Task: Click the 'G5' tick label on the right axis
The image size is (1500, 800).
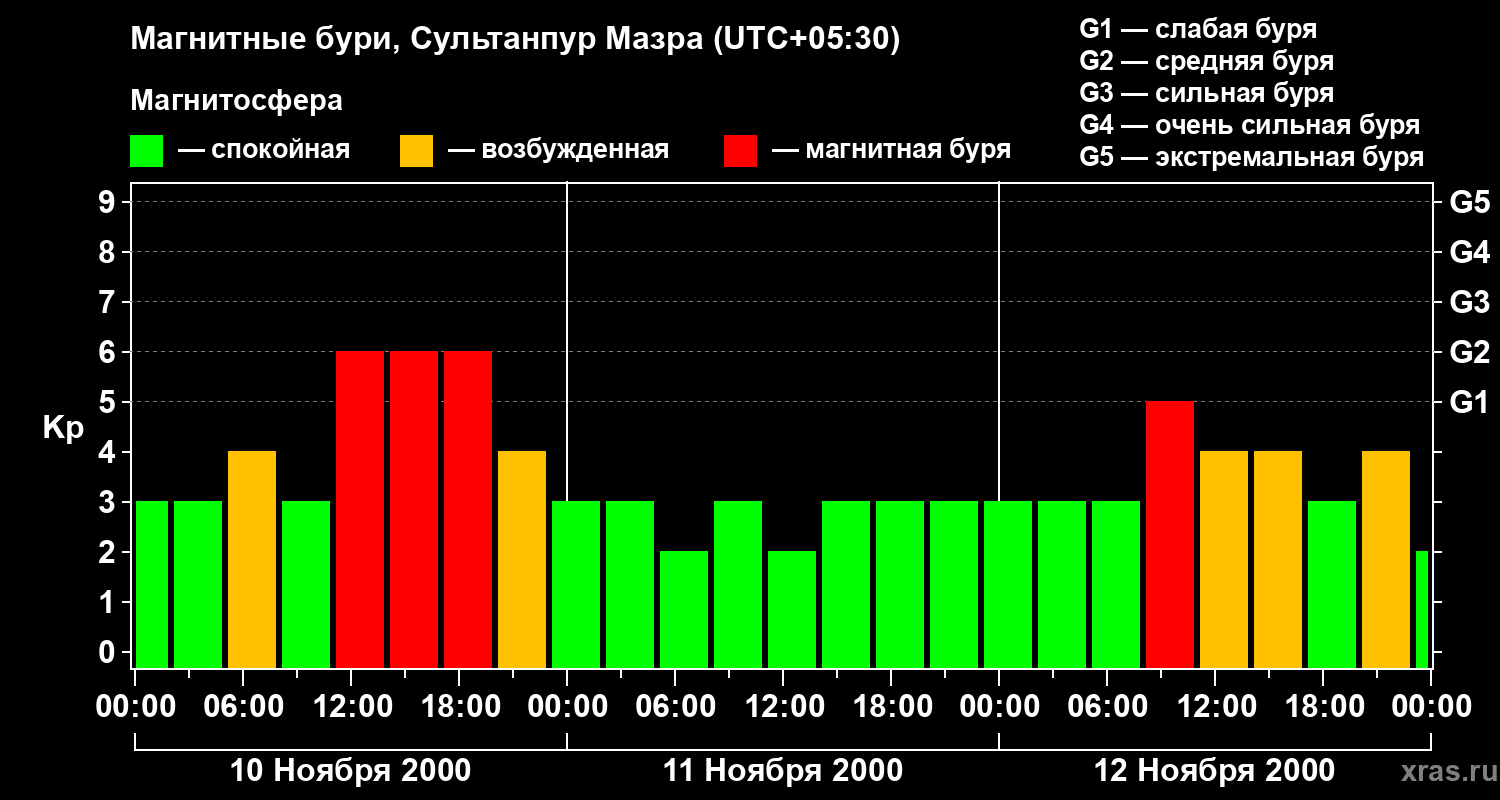Action: tap(1469, 202)
